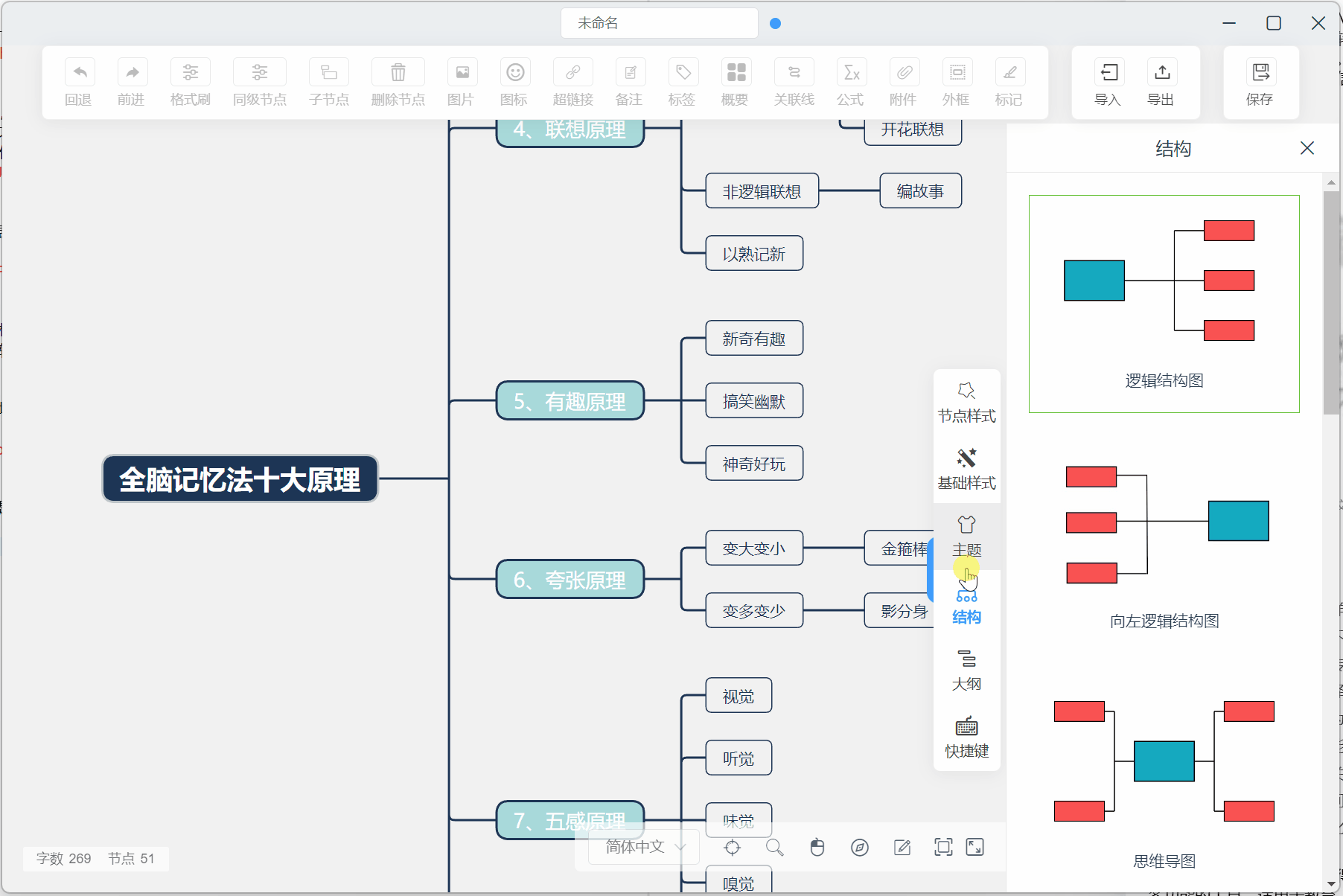The width and height of the screenshot is (1343, 896).
Task: Click the 字数 269 word count
Action: click(x=64, y=859)
